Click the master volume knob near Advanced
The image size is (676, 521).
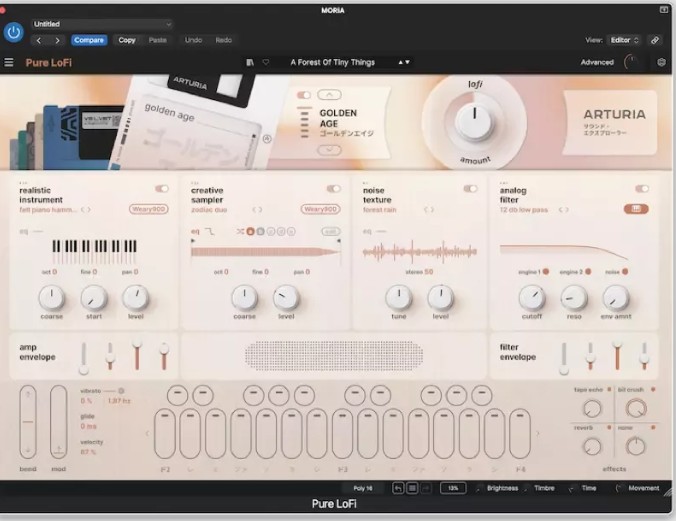coord(631,63)
